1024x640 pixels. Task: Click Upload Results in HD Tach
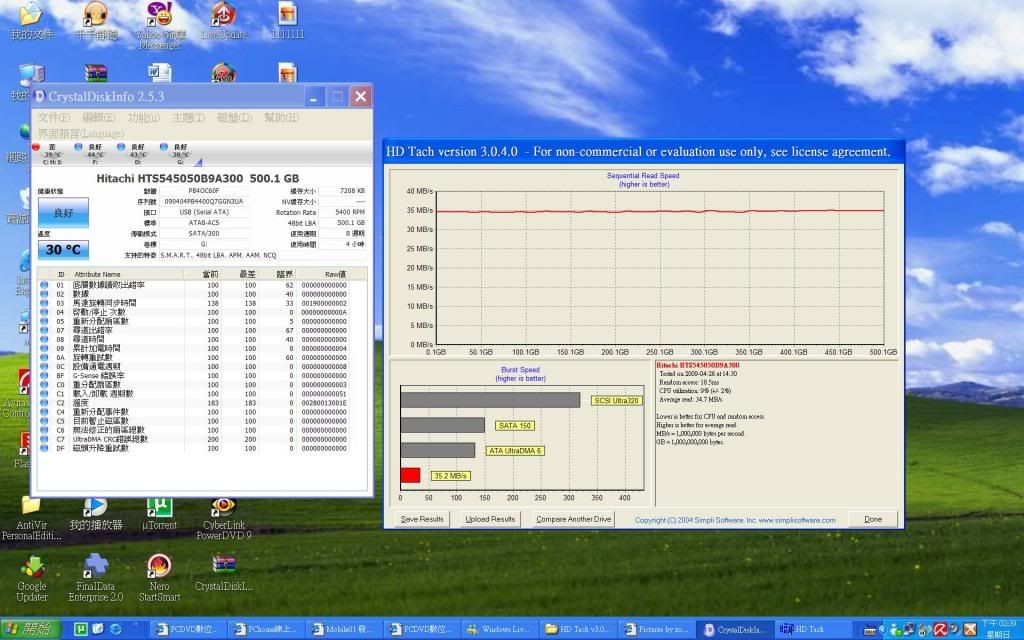(x=490, y=519)
